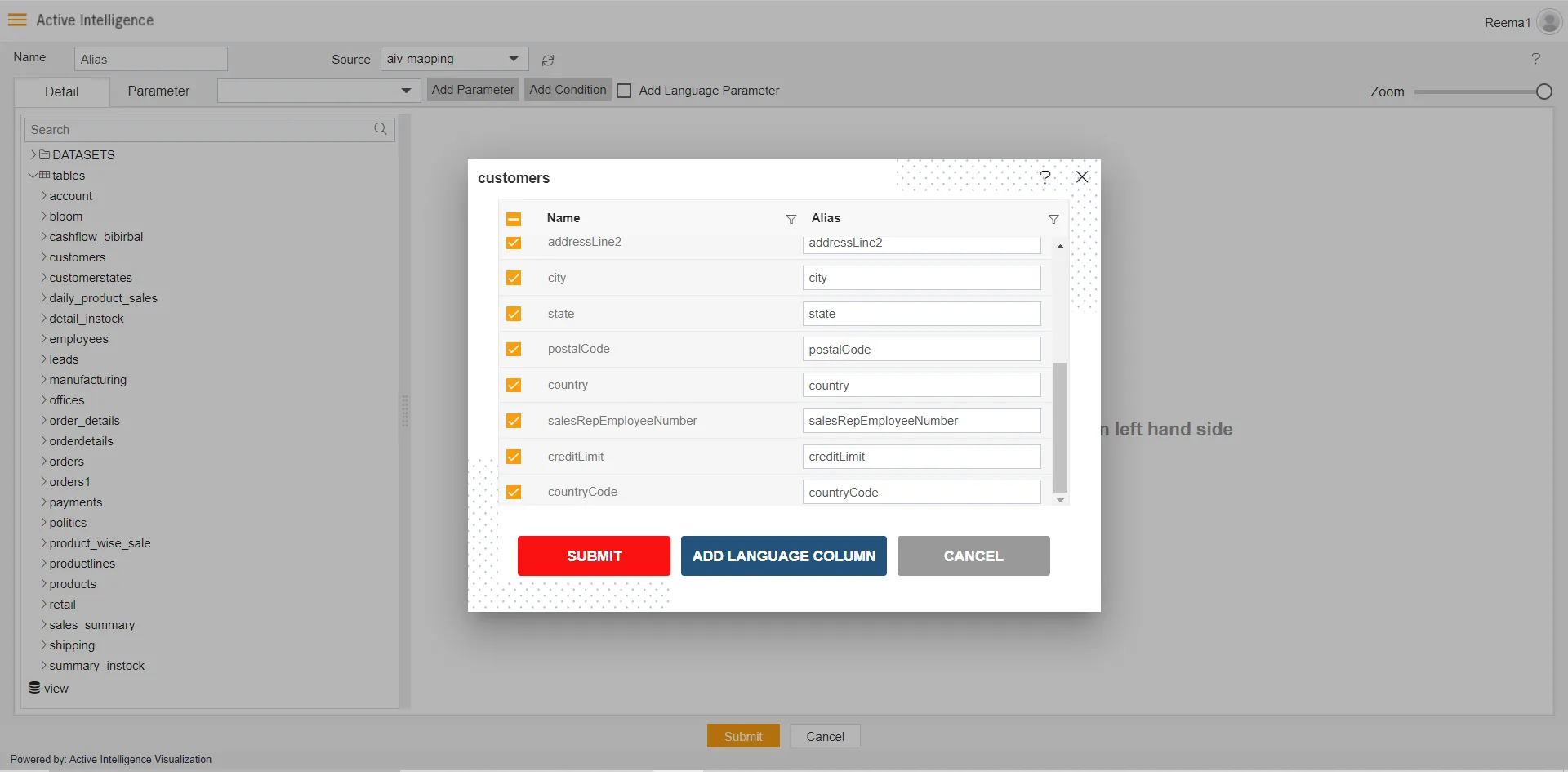Click the Zoom slider handle
This screenshot has height=772, width=1568.
tap(1543, 91)
